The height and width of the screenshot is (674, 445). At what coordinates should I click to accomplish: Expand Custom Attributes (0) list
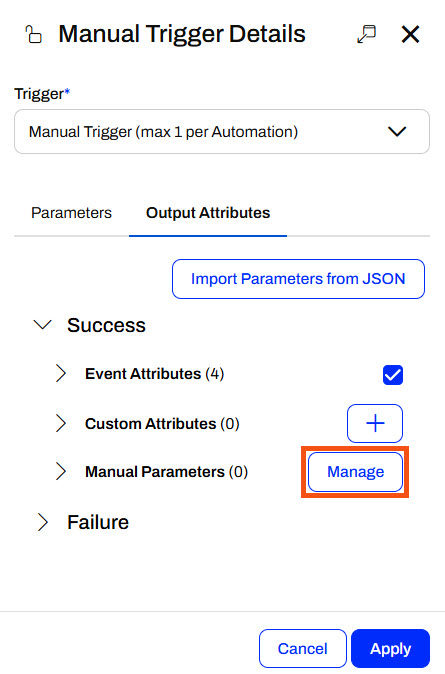click(61, 423)
